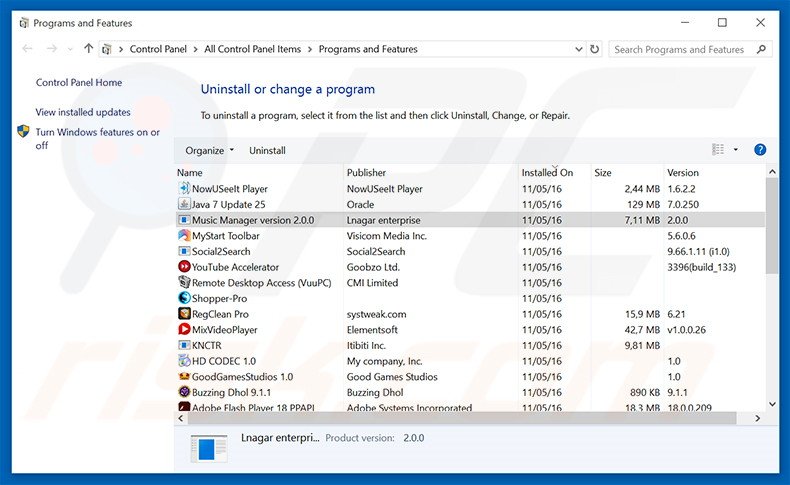Click All Control Panel Items breadcrumb
Screen dimensions: 790x485
tap(252, 49)
